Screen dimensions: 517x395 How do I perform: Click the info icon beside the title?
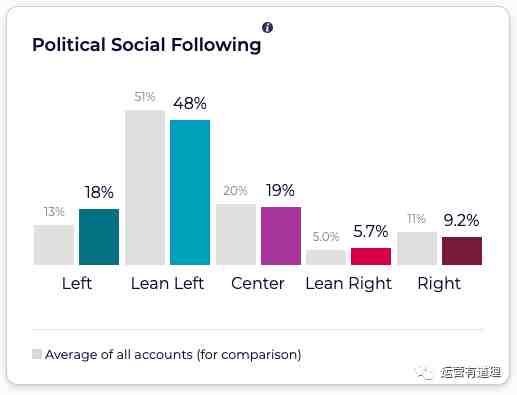coord(267,27)
